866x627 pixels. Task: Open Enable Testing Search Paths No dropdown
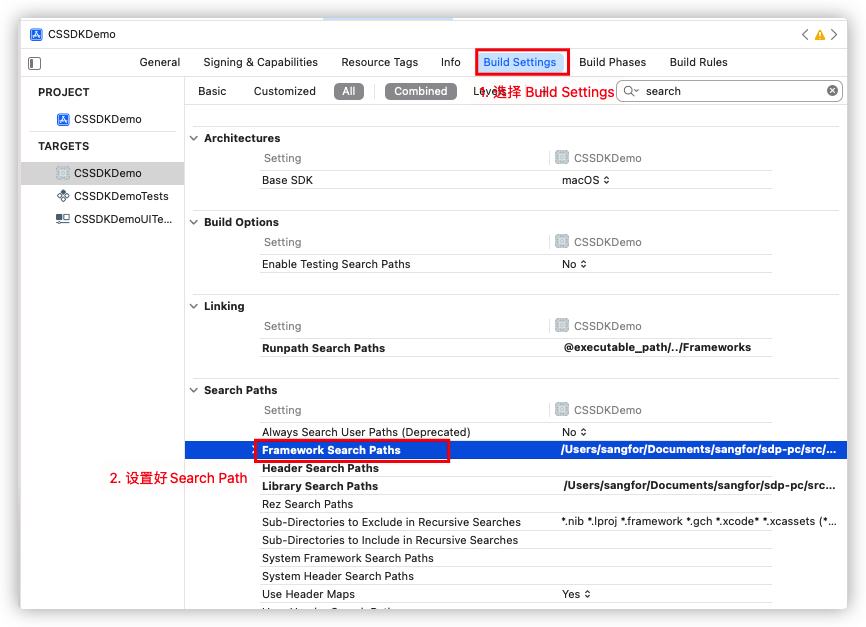[x=575, y=264]
